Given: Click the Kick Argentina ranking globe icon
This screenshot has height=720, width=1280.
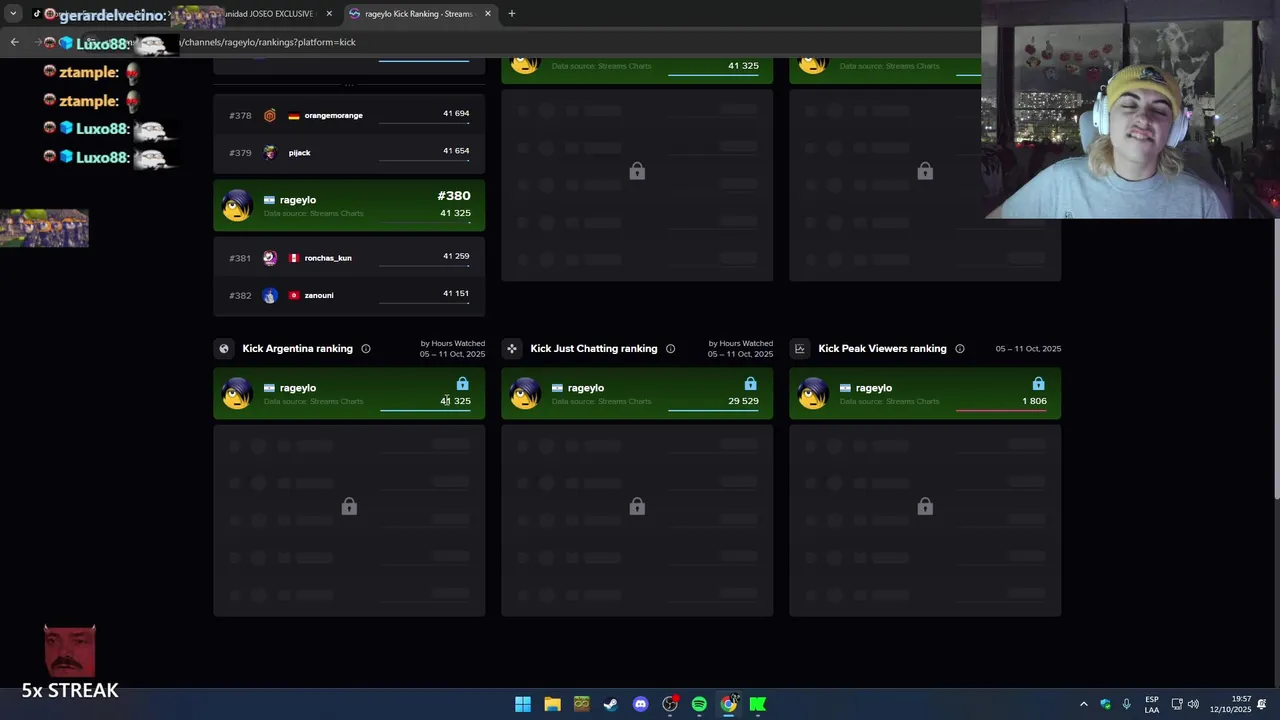Looking at the screenshot, I should click(224, 348).
